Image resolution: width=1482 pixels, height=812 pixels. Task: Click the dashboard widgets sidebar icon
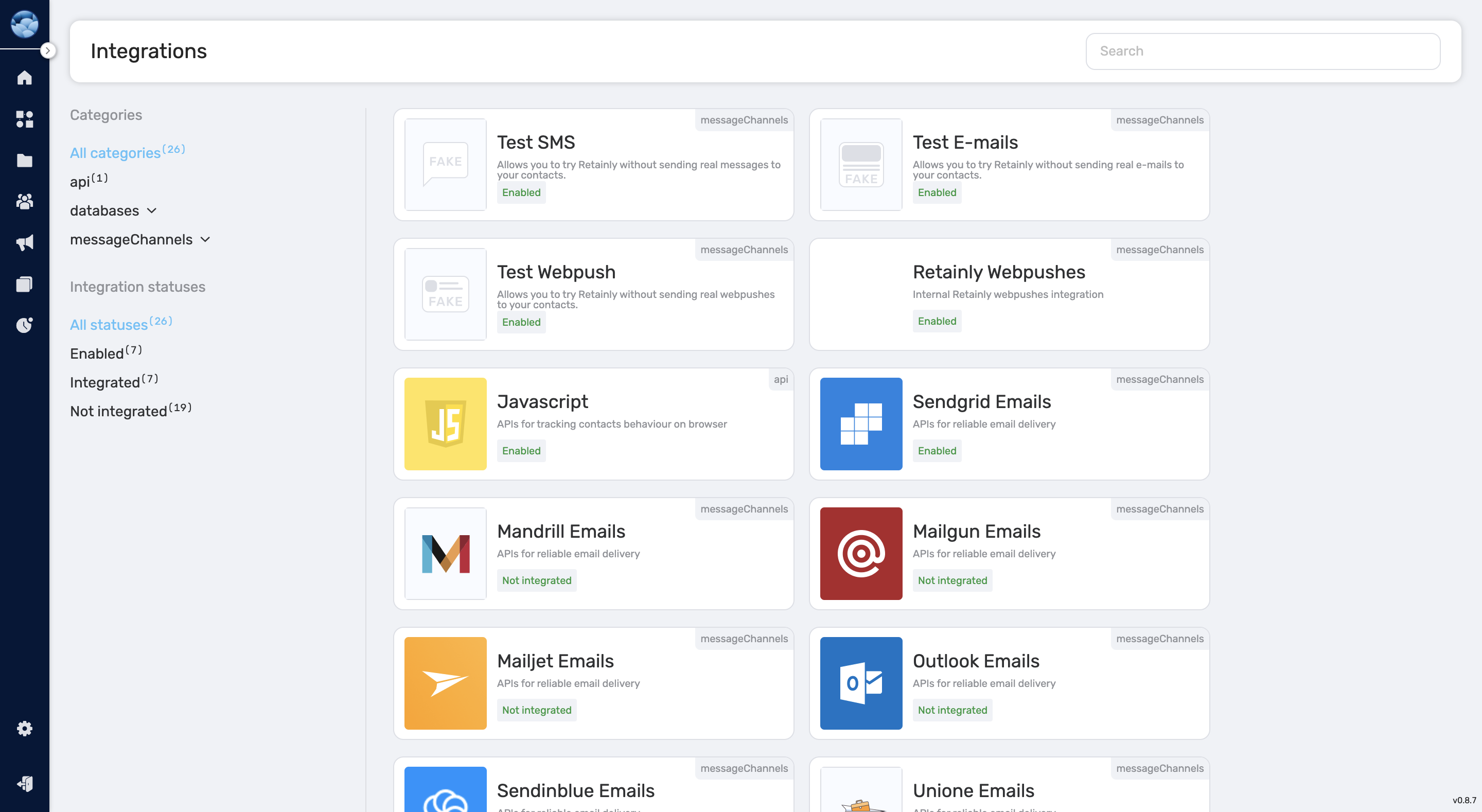pos(24,119)
